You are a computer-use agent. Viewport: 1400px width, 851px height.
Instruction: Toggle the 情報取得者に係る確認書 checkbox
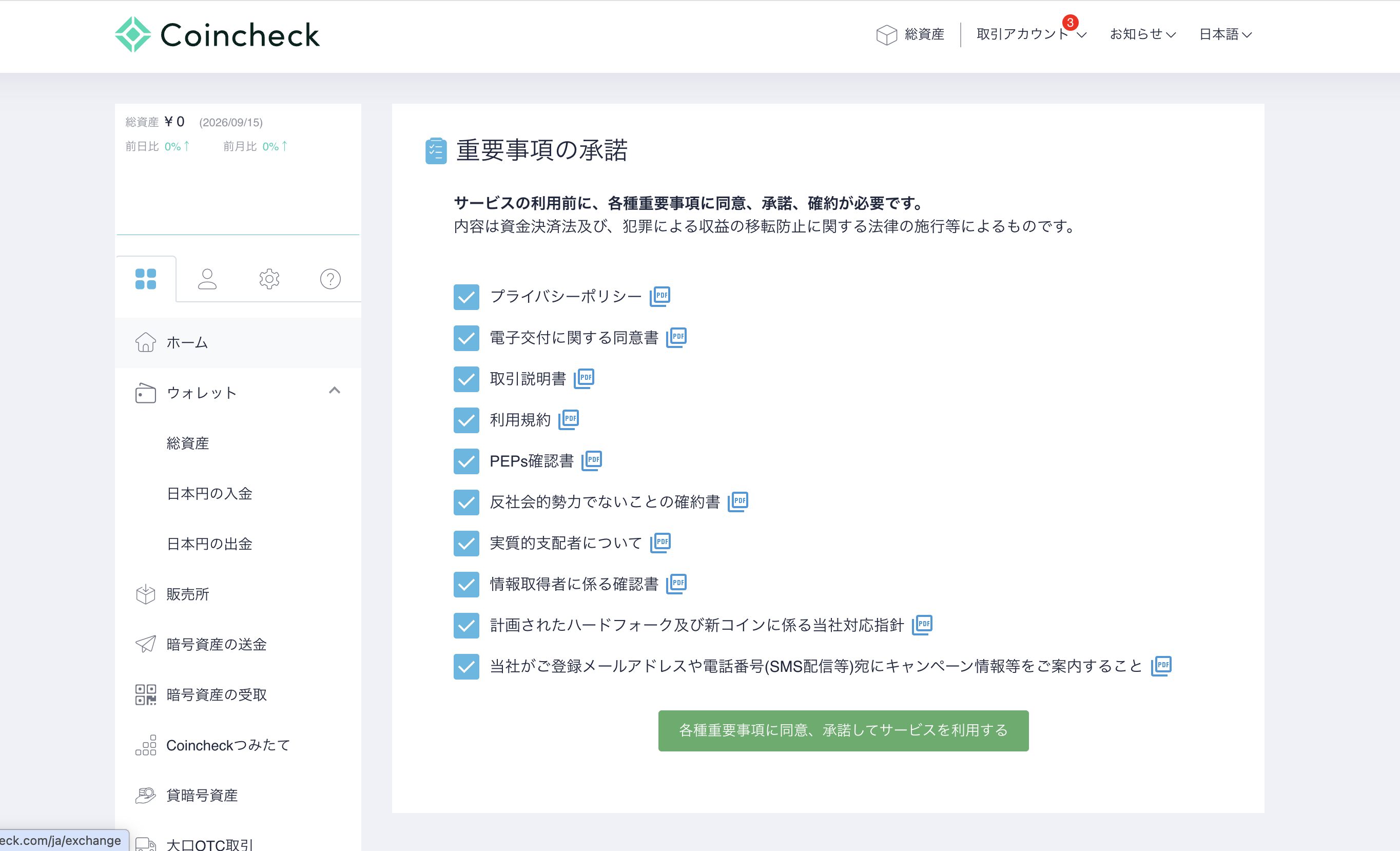(466, 585)
